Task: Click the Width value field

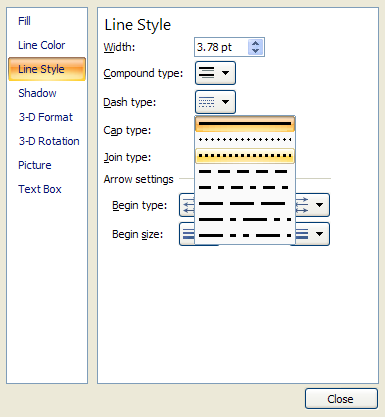Action: 221,47
